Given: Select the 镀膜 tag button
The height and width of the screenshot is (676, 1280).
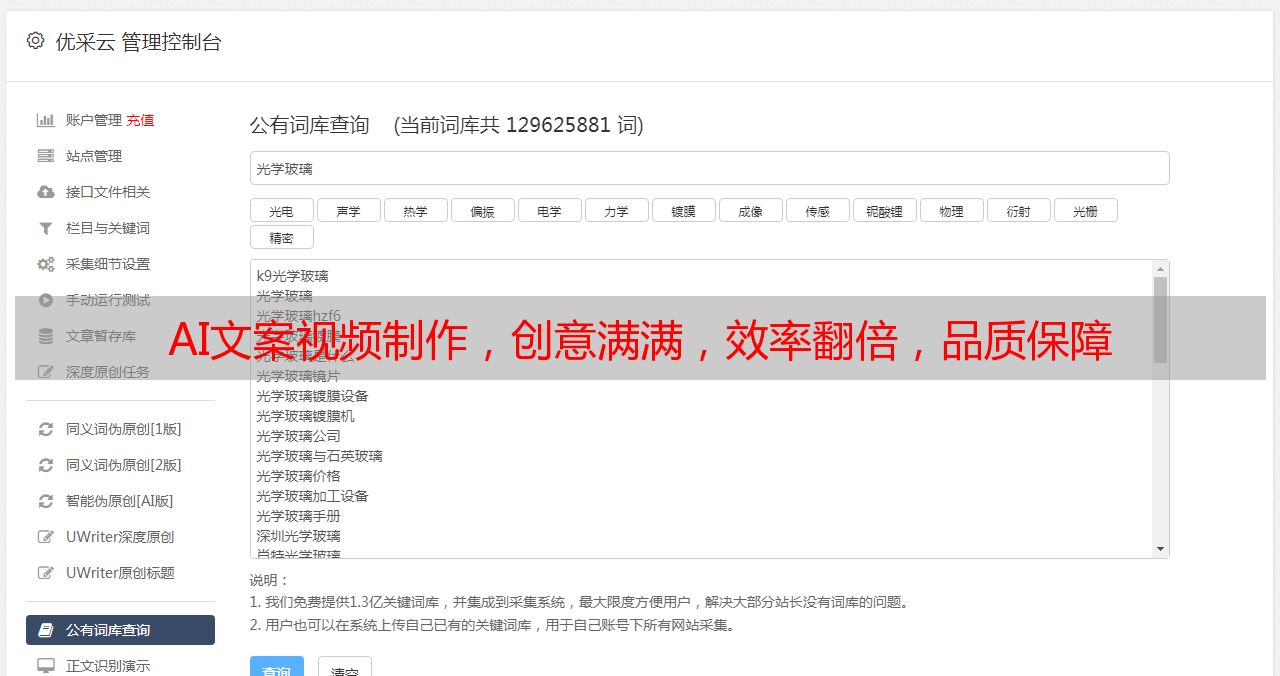Looking at the screenshot, I should click(683, 210).
